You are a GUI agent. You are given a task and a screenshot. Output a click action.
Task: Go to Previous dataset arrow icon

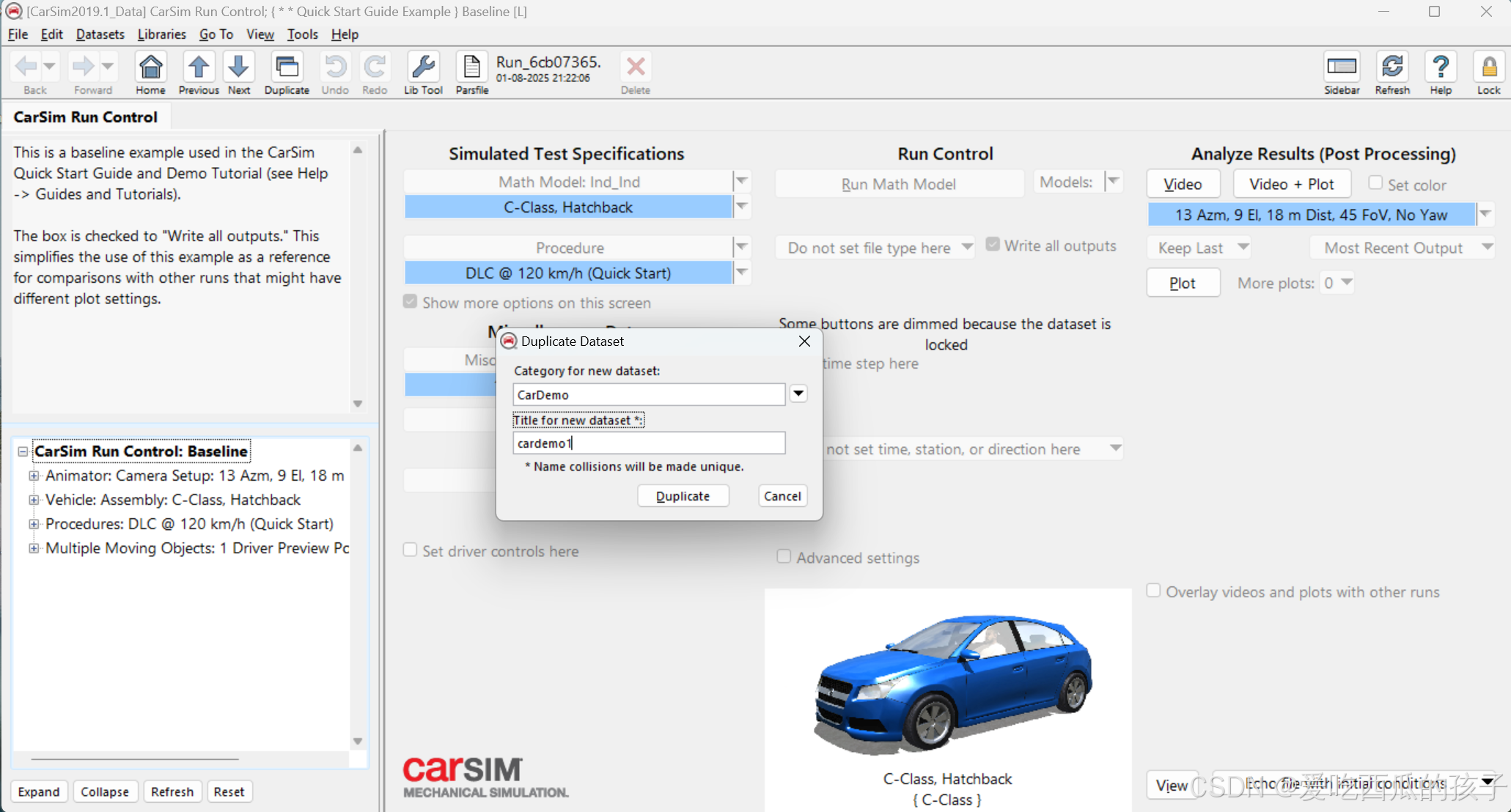(x=198, y=68)
